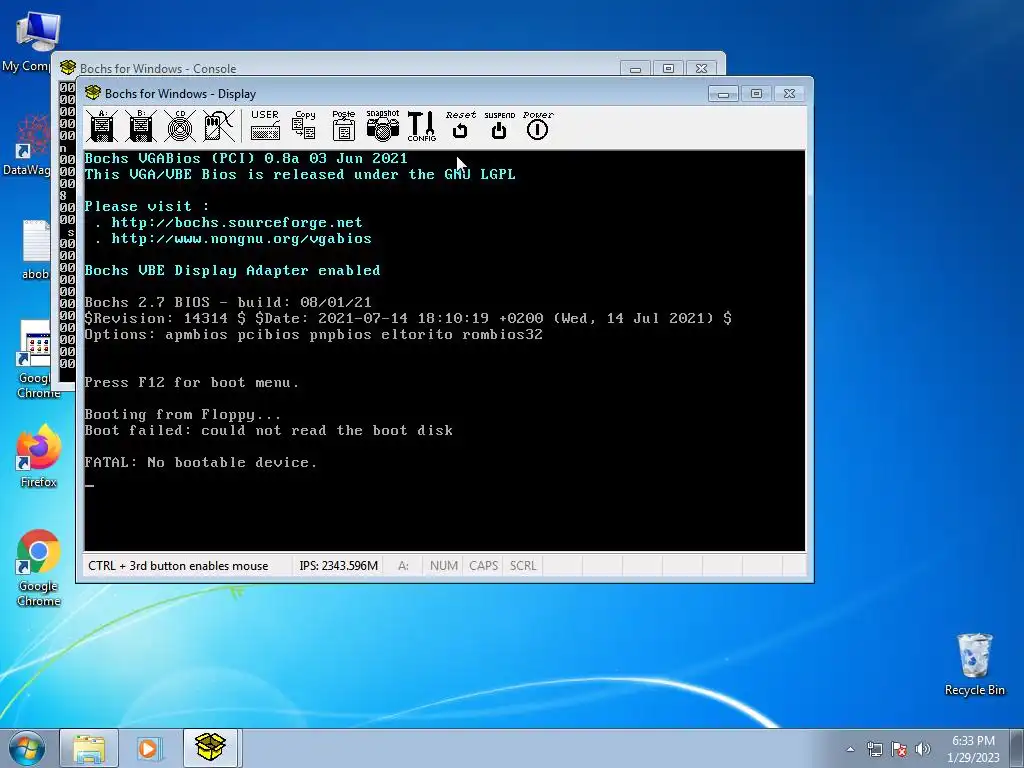
Task: Click the network tray icon
Action: point(874,749)
